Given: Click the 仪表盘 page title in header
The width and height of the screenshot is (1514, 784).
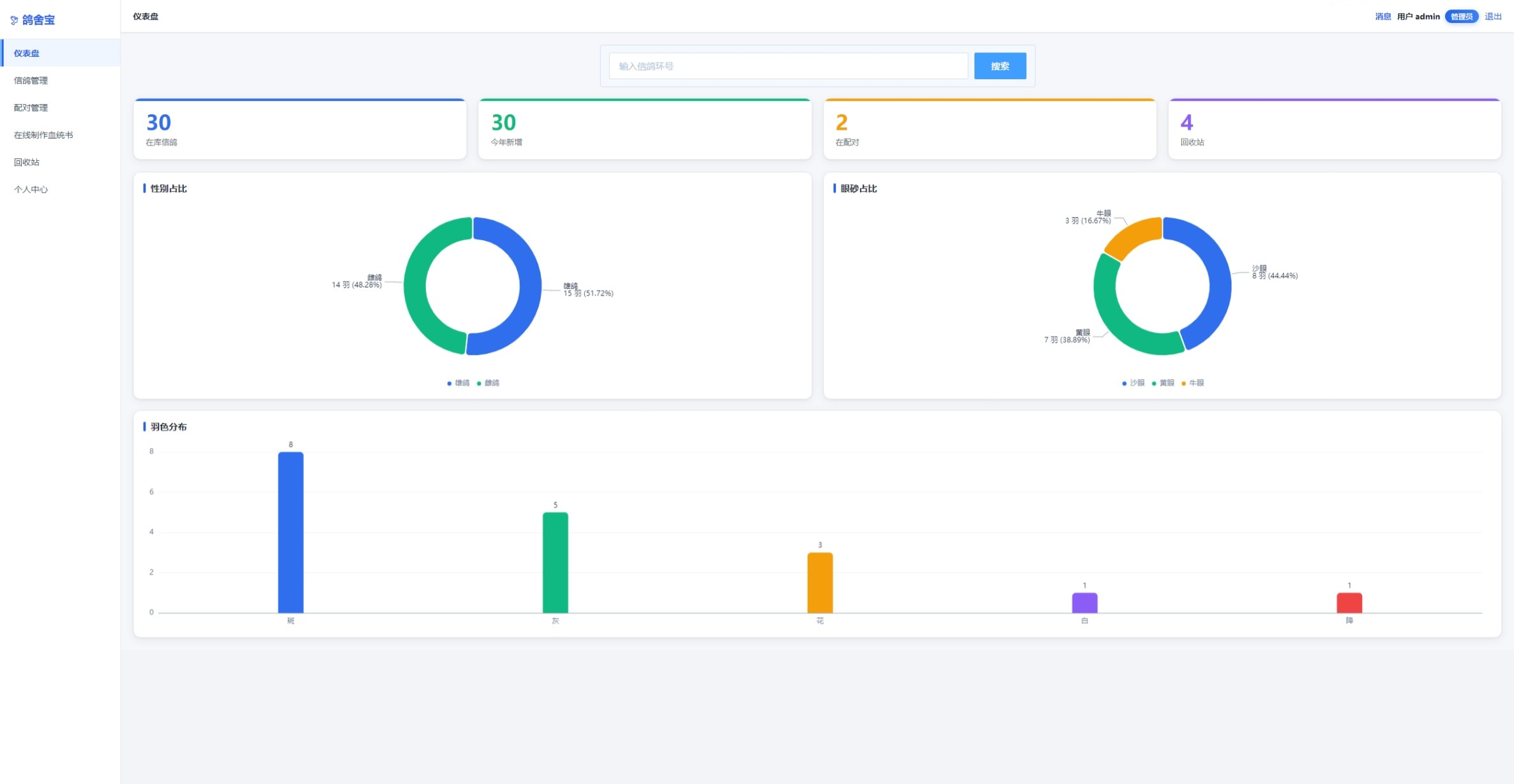Looking at the screenshot, I should [146, 17].
